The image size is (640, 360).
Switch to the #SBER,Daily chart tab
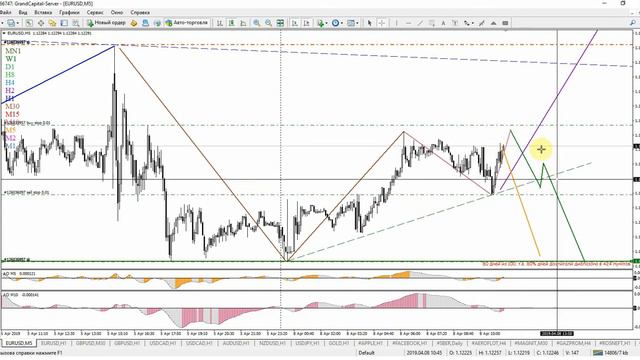pyautogui.click(x=450, y=343)
